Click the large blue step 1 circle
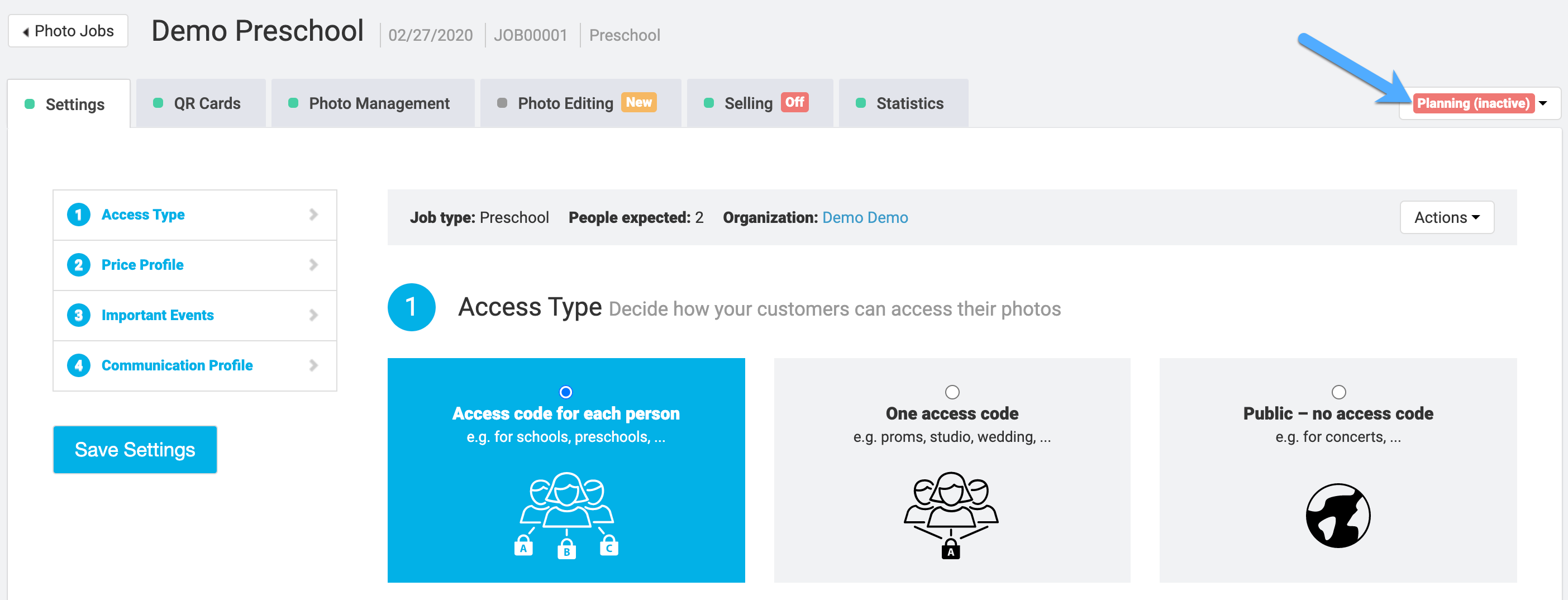Image resolution: width=1568 pixels, height=600 pixels. (412, 307)
